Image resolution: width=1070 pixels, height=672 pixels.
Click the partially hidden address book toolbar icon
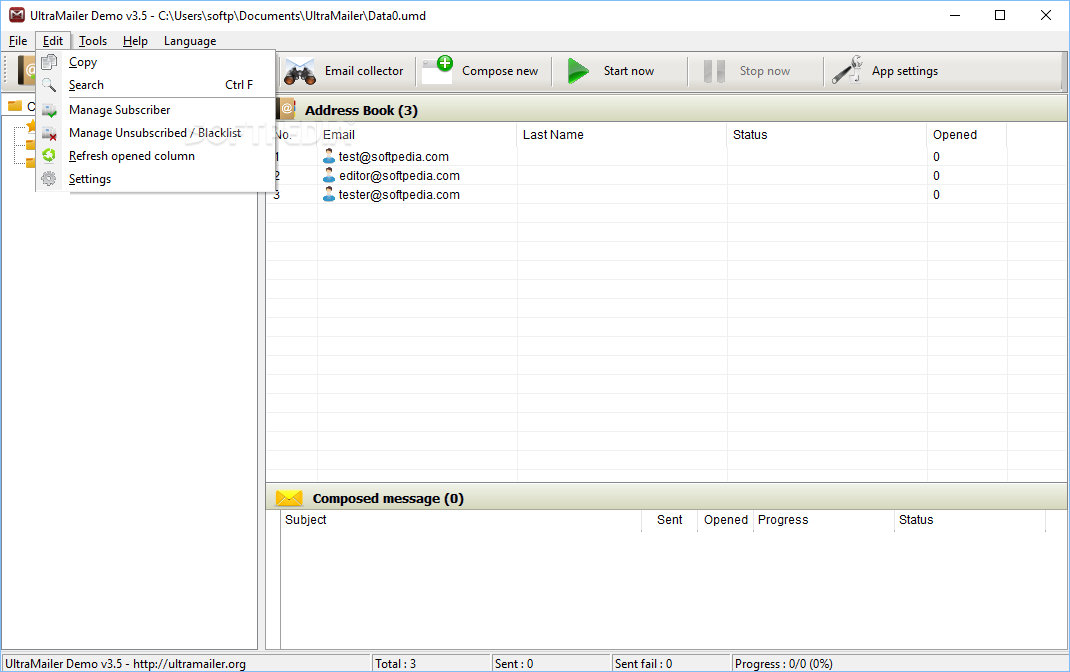pos(27,70)
